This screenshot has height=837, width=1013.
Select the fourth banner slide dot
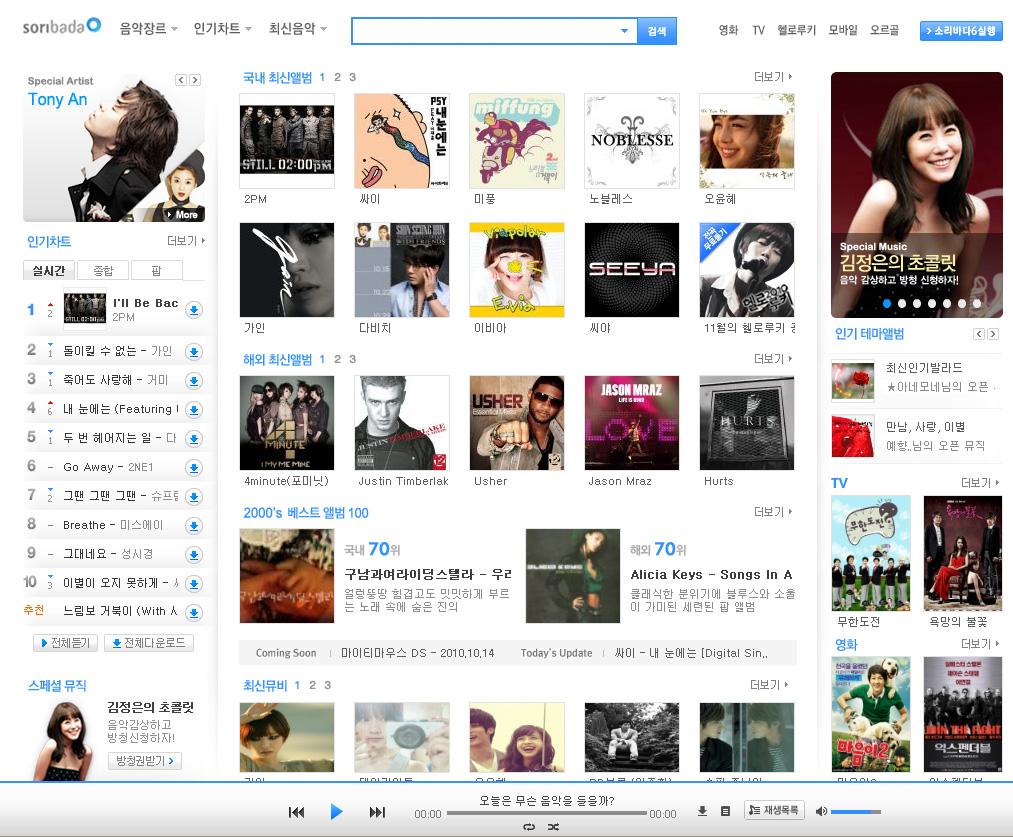coord(932,304)
